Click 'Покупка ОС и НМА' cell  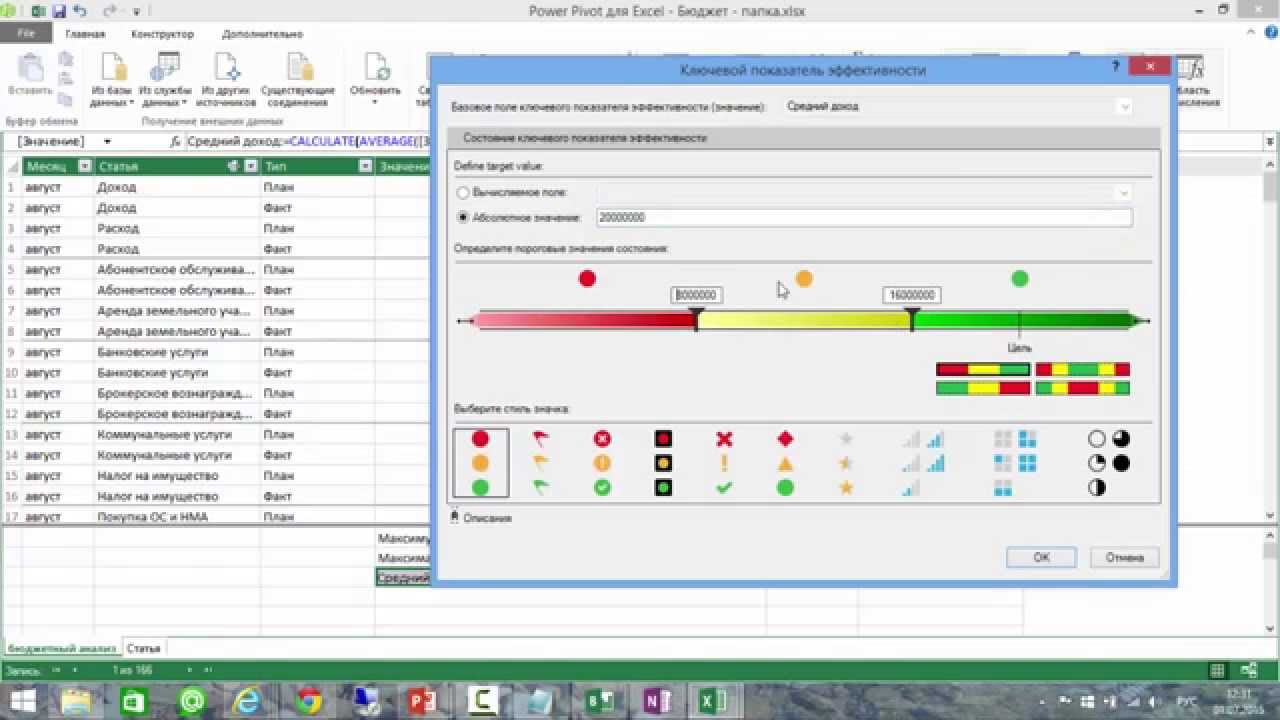click(177, 517)
